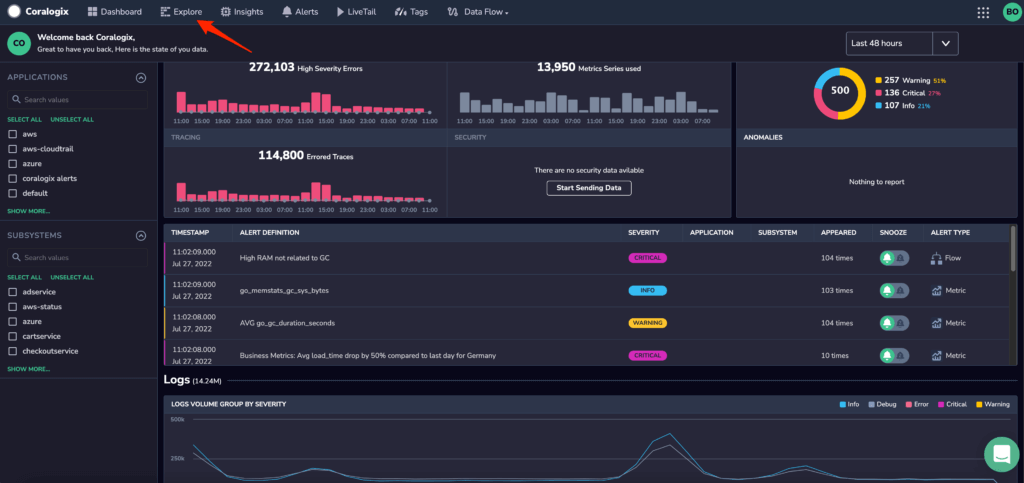The image size is (1024, 483).
Task: Open LiveTail from the navbar
Action: point(356,12)
